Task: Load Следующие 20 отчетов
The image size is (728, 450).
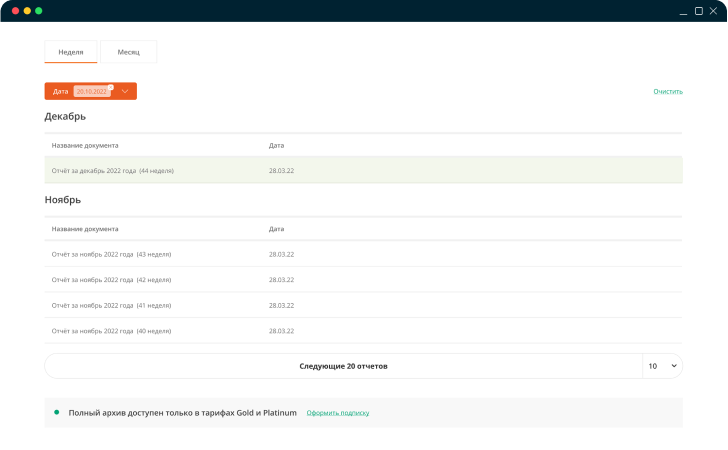Action: click(344, 366)
